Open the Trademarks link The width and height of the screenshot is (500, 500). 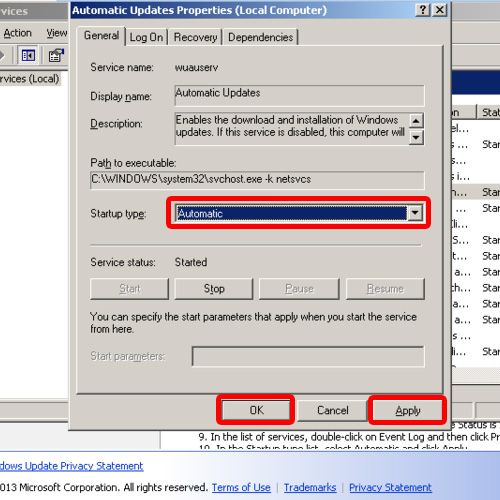(x=310, y=487)
